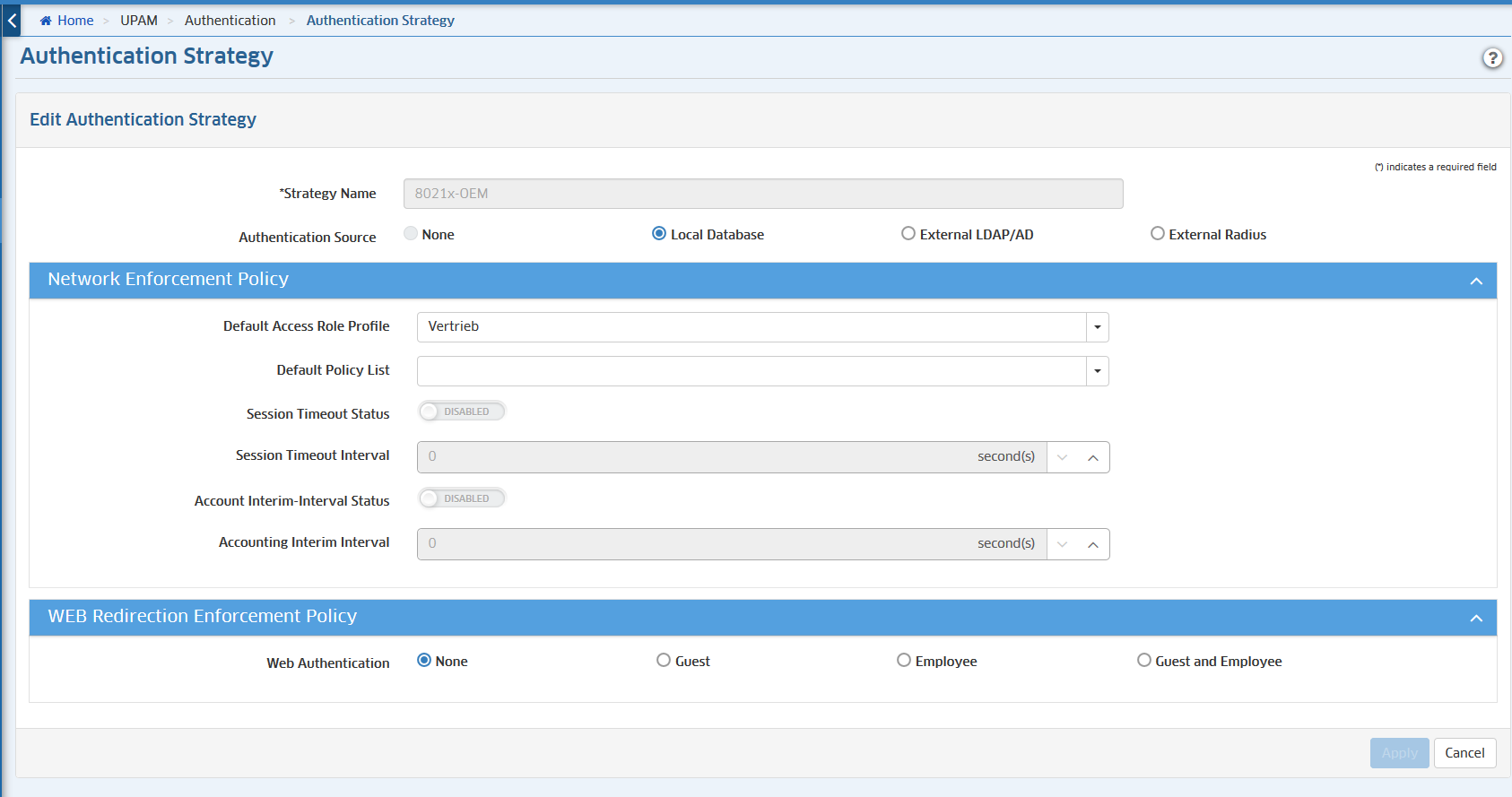This screenshot has width=1512, height=797.
Task: Open Authentication breadcrumb link
Action: click(230, 21)
